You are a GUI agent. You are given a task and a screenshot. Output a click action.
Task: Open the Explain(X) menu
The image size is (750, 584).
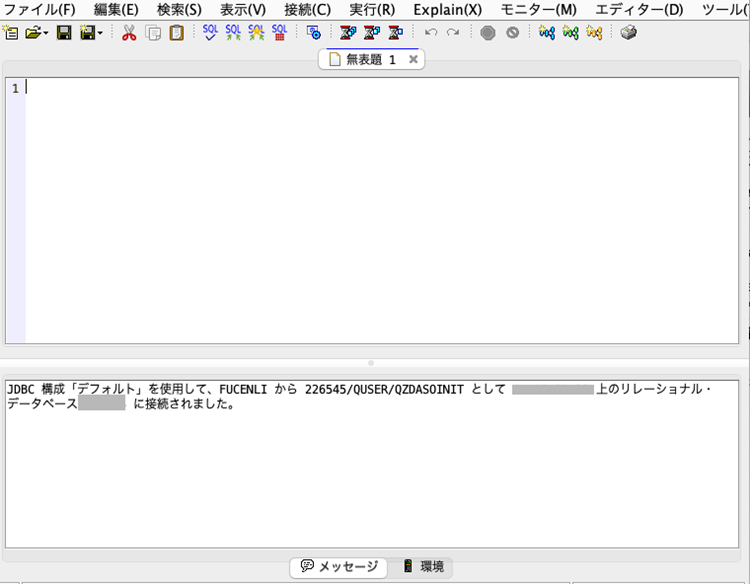447,9
